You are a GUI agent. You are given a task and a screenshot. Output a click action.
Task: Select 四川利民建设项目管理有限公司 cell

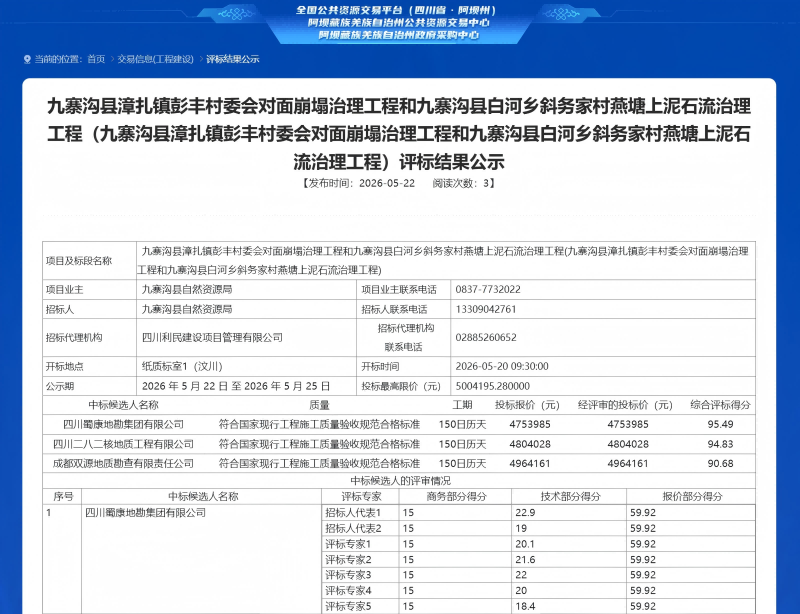click(246, 337)
